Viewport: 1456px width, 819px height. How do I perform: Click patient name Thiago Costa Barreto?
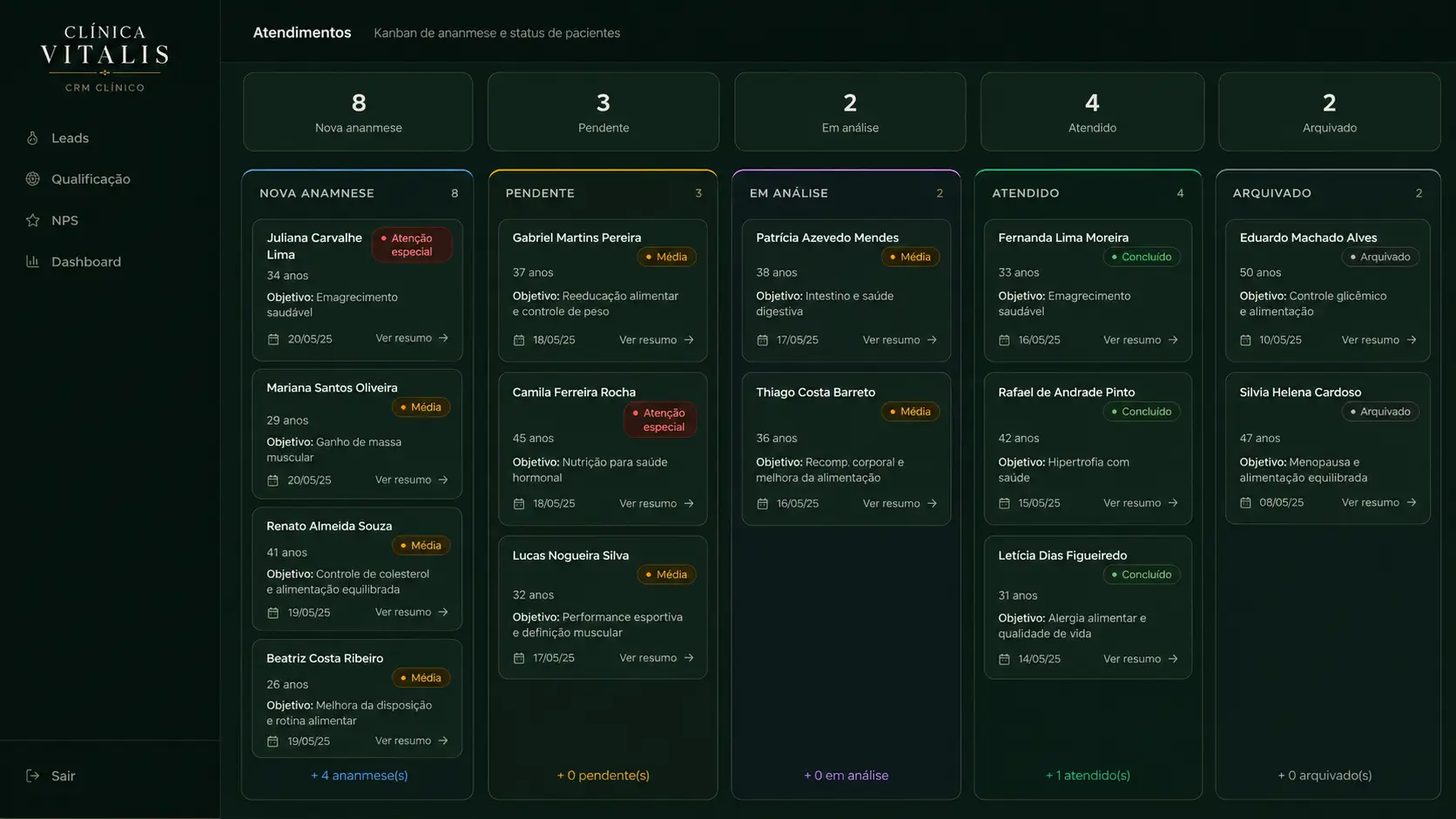(815, 393)
